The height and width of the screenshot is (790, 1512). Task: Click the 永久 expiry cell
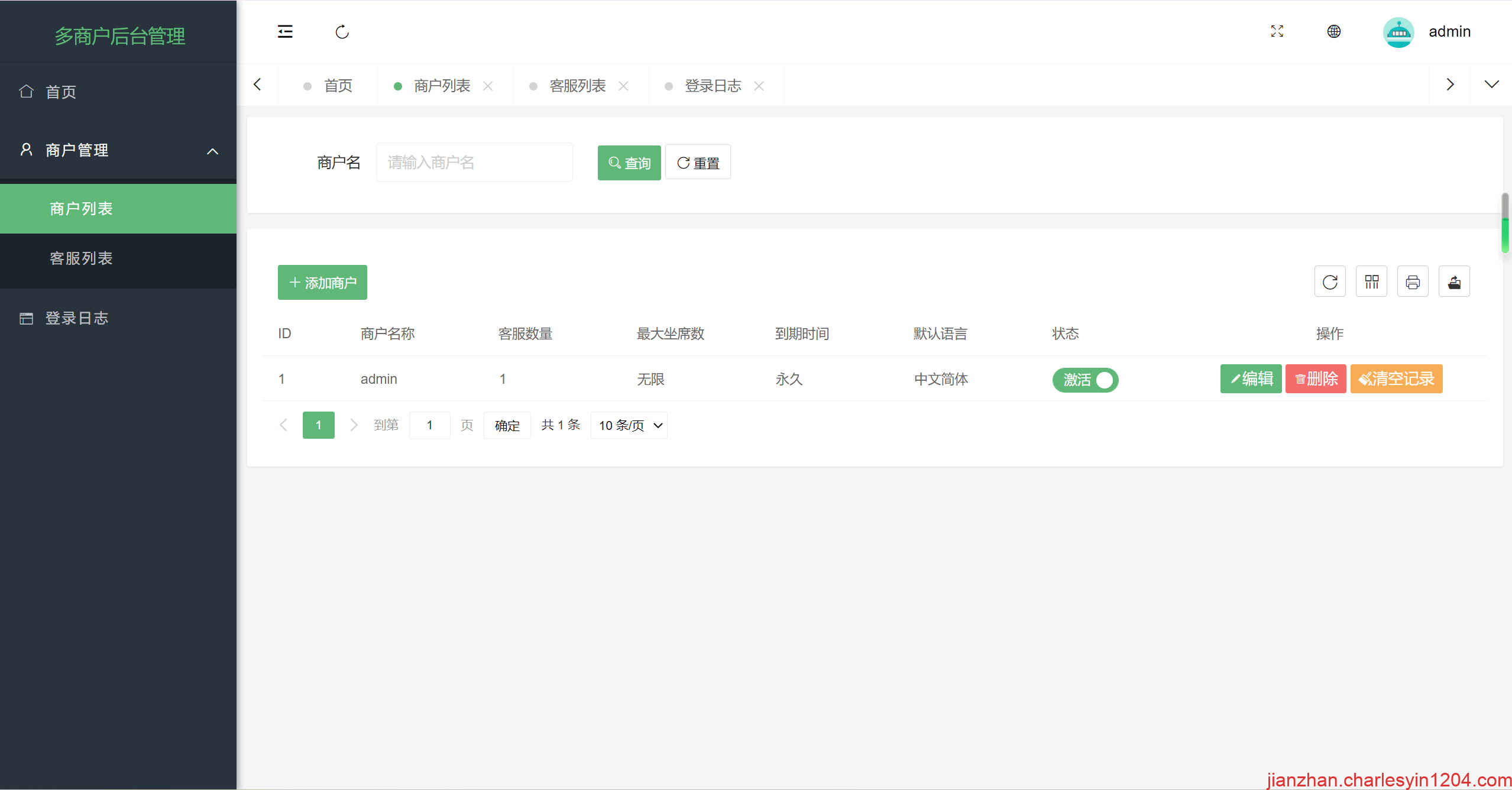pyautogui.click(x=789, y=379)
